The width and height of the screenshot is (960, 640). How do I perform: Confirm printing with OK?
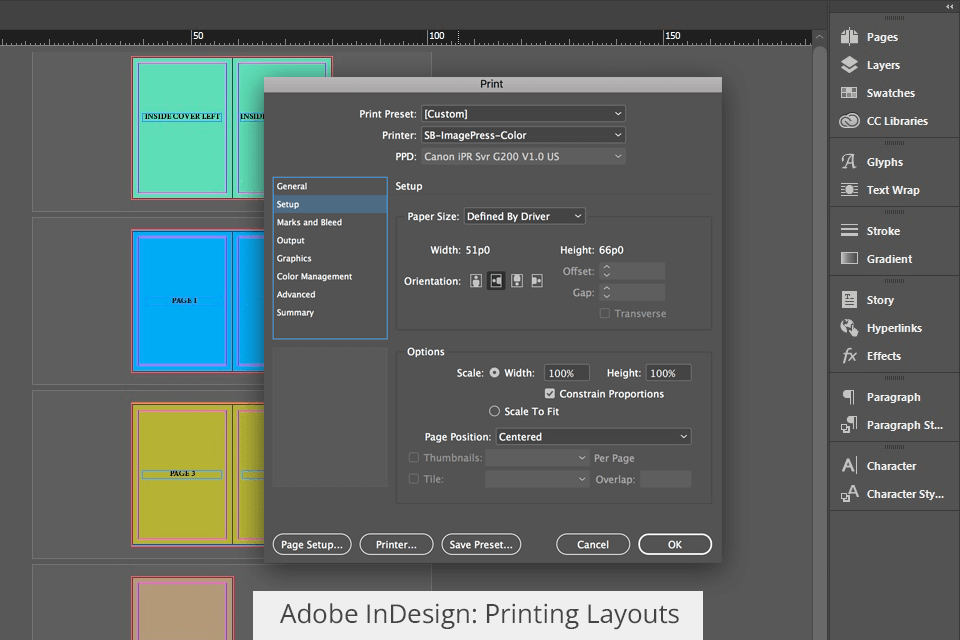[x=675, y=544]
